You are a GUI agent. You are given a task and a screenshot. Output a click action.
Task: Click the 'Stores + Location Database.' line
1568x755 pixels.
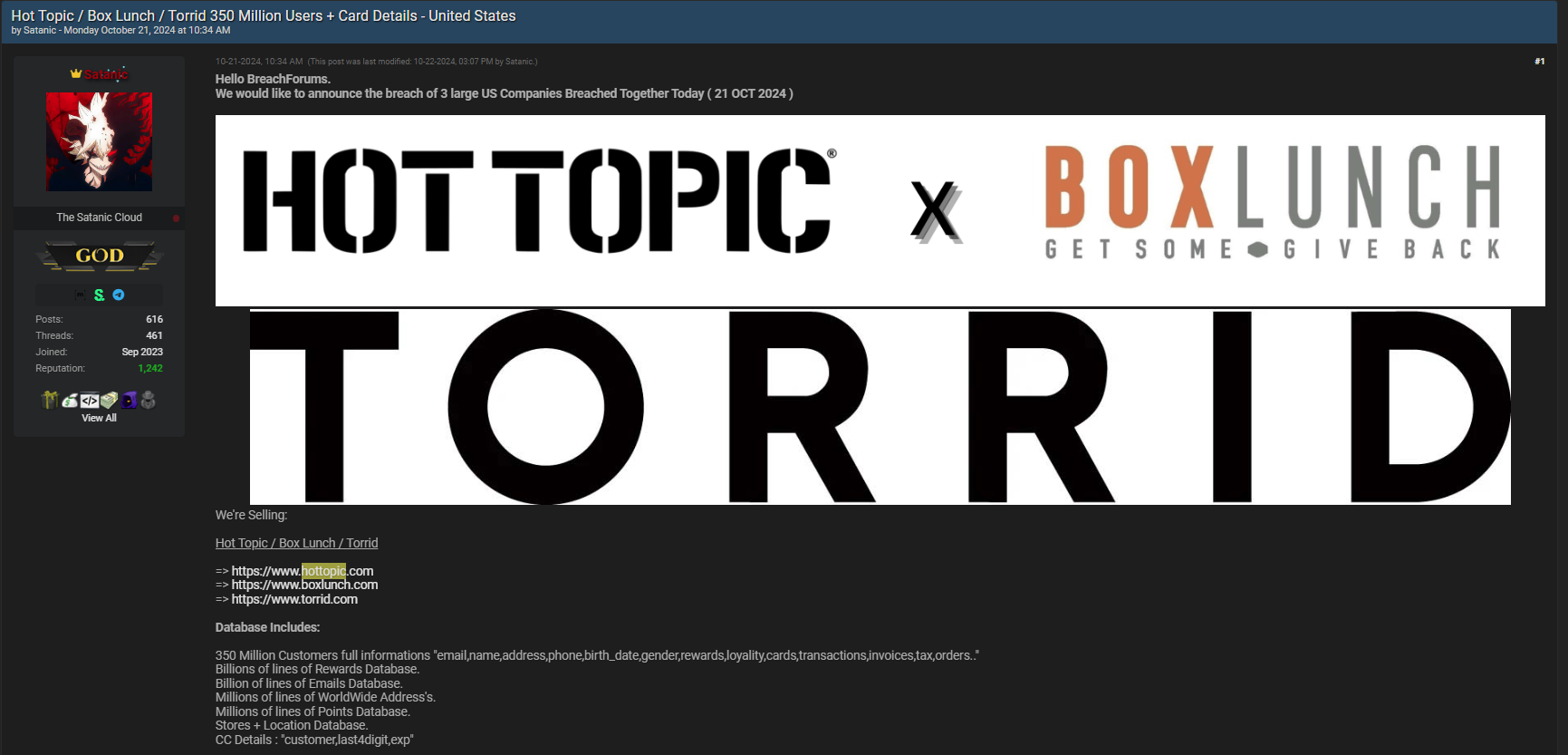[292, 725]
